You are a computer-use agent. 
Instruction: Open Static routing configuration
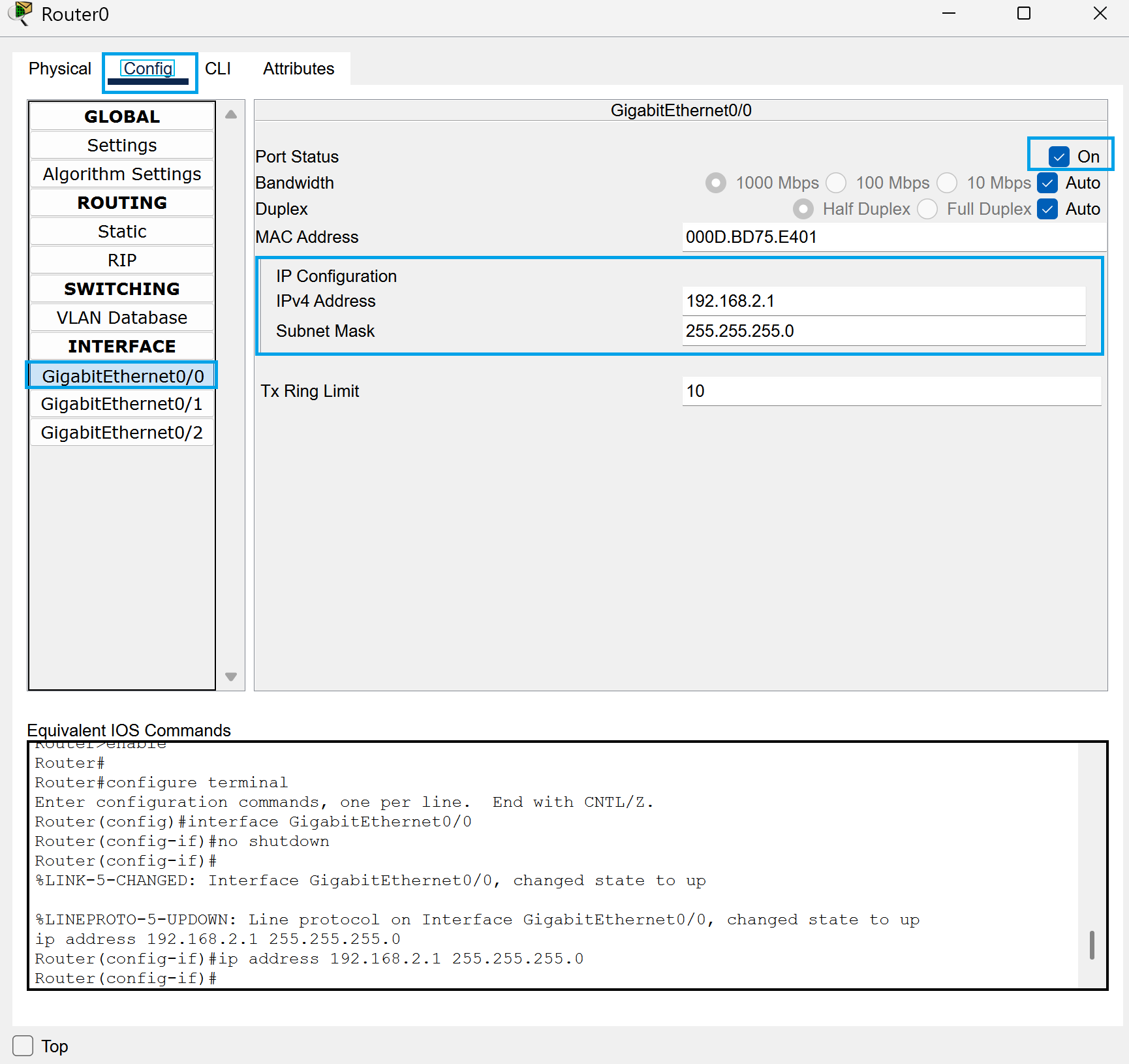tap(122, 231)
